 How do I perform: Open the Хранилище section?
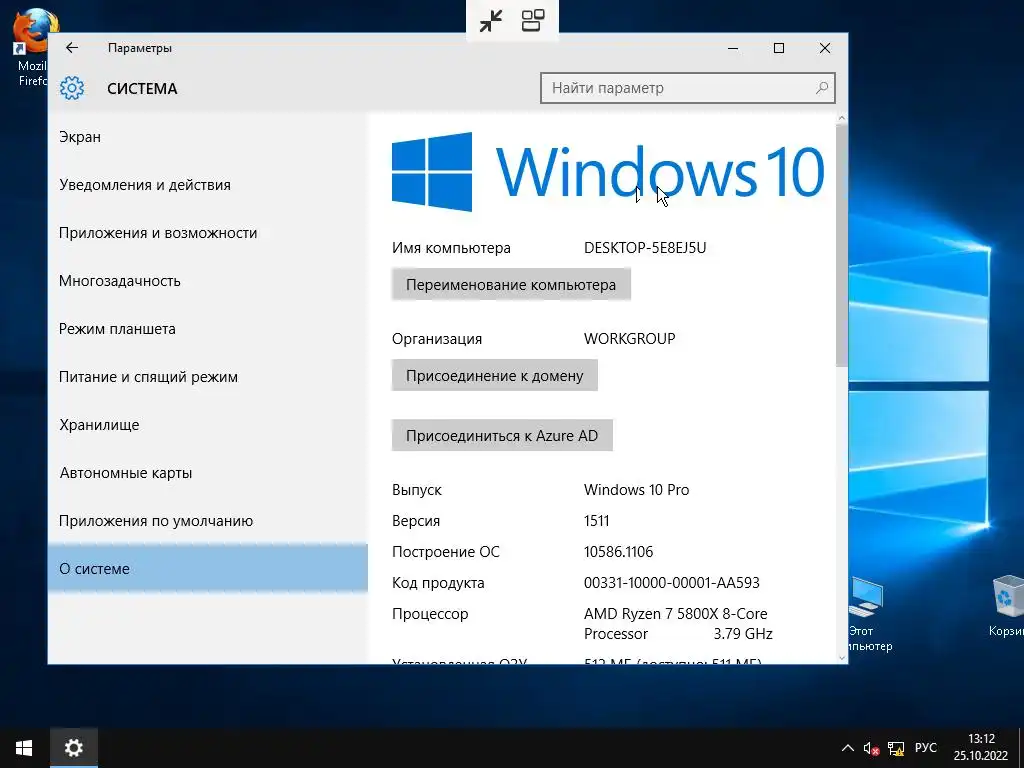coord(208,425)
